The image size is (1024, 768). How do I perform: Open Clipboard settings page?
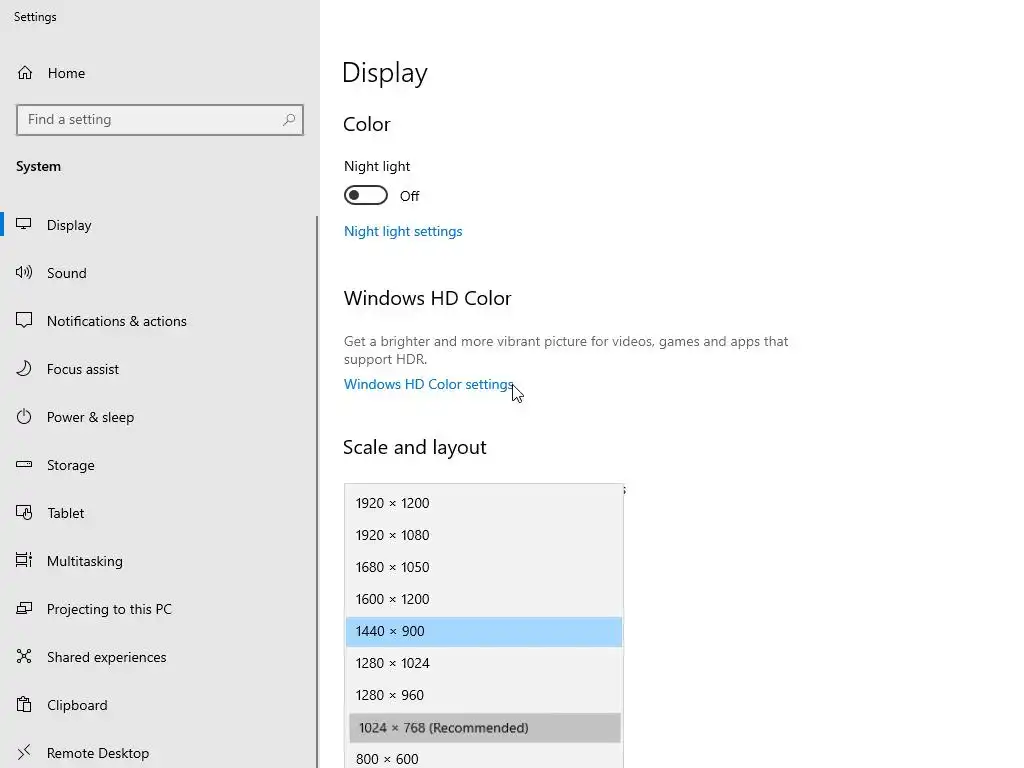point(159,705)
